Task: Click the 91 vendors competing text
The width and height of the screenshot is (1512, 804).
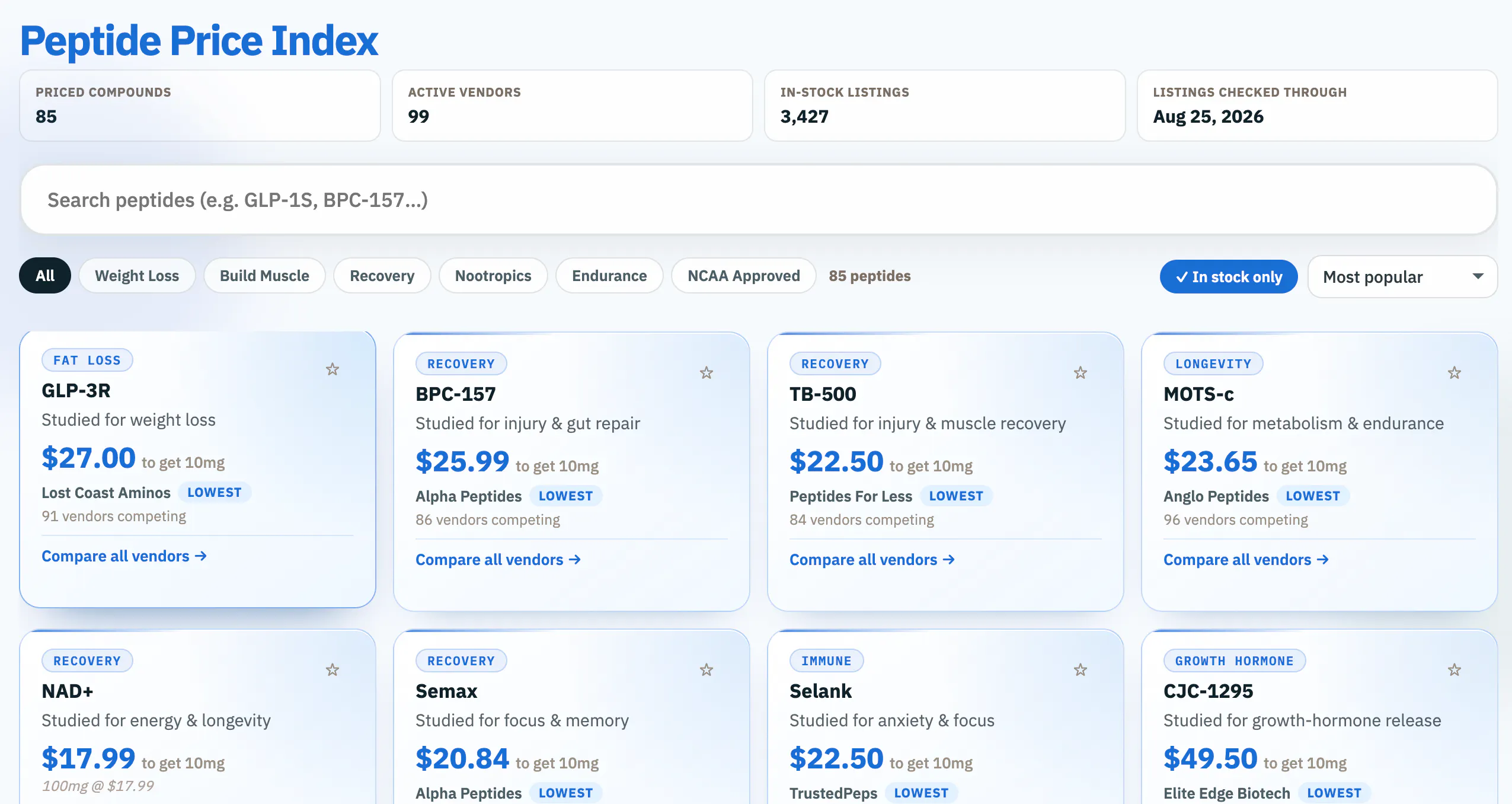Action: 114,516
